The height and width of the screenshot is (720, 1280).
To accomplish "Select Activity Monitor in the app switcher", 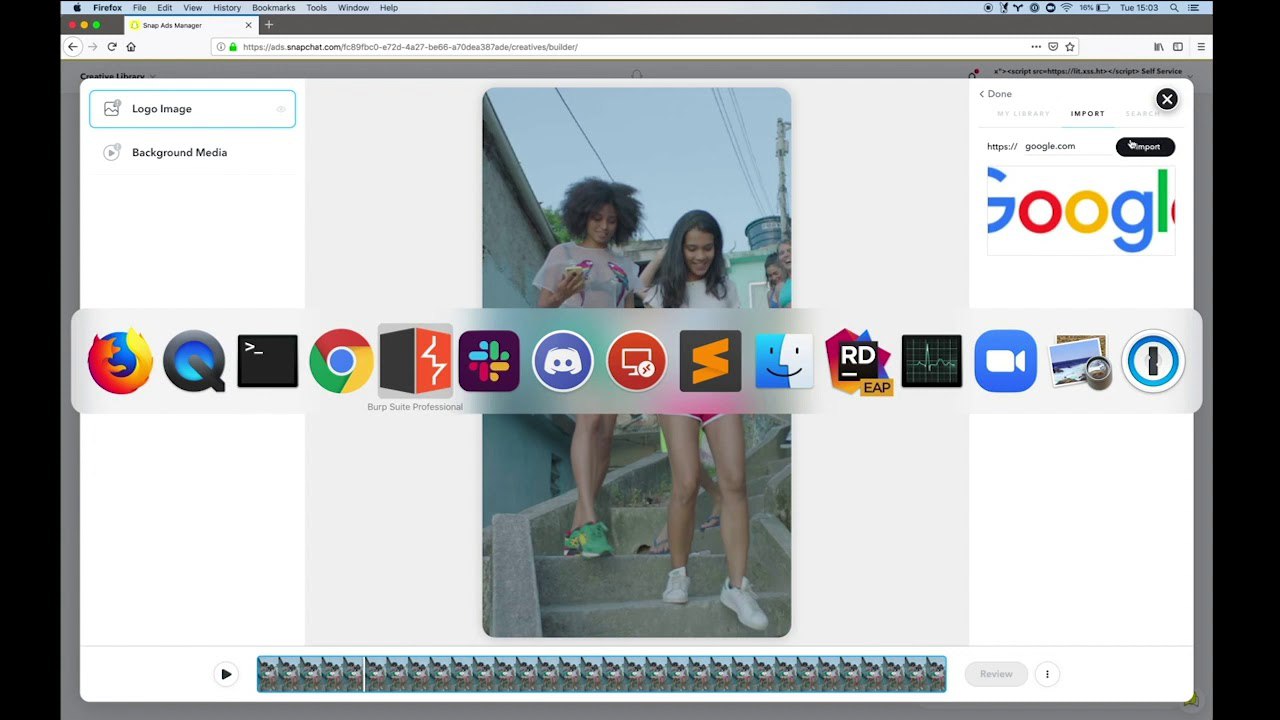I will [932, 361].
